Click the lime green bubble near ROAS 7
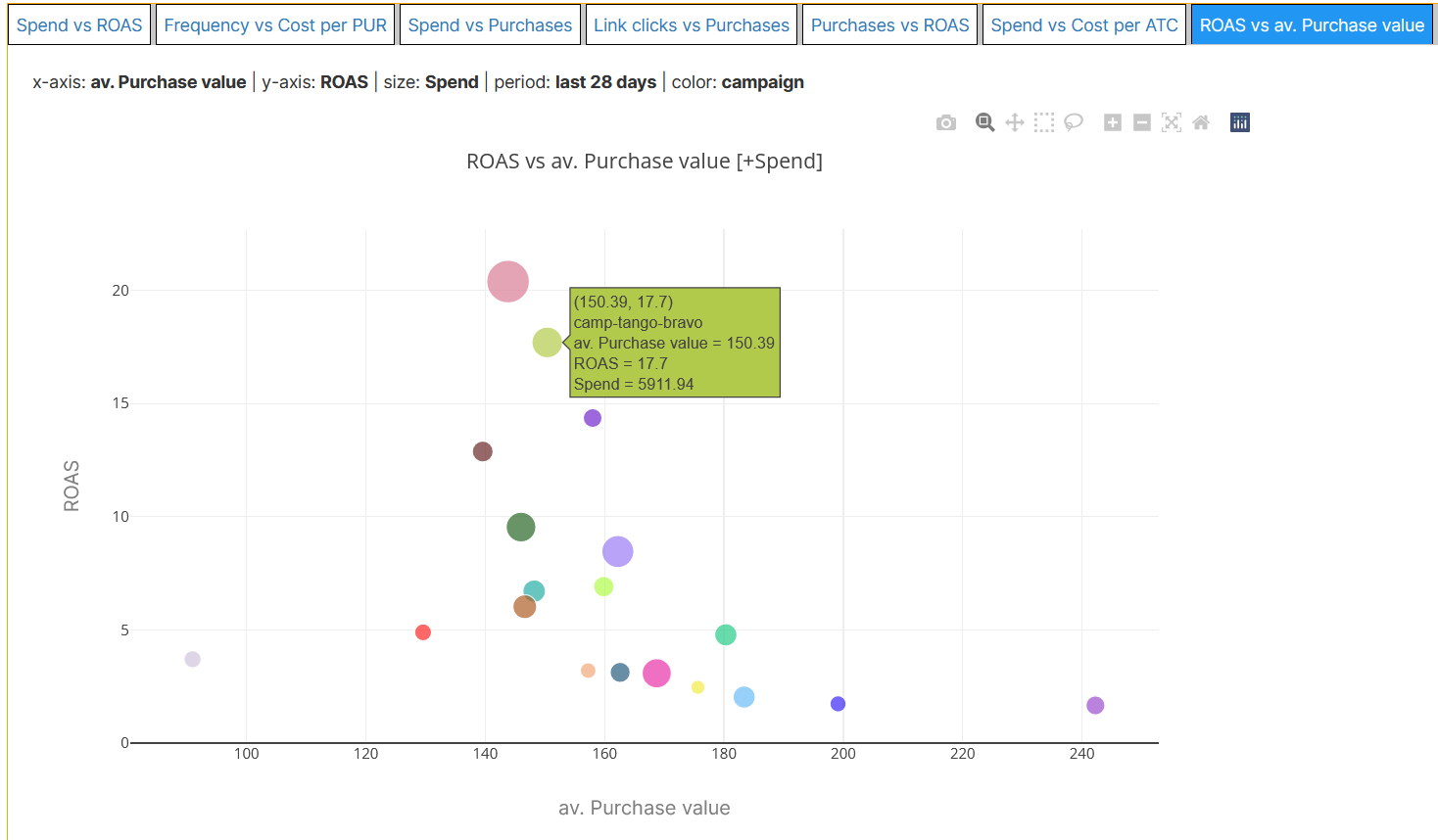The image size is (1438, 840). pyautogui.click(x=603, y=586)
